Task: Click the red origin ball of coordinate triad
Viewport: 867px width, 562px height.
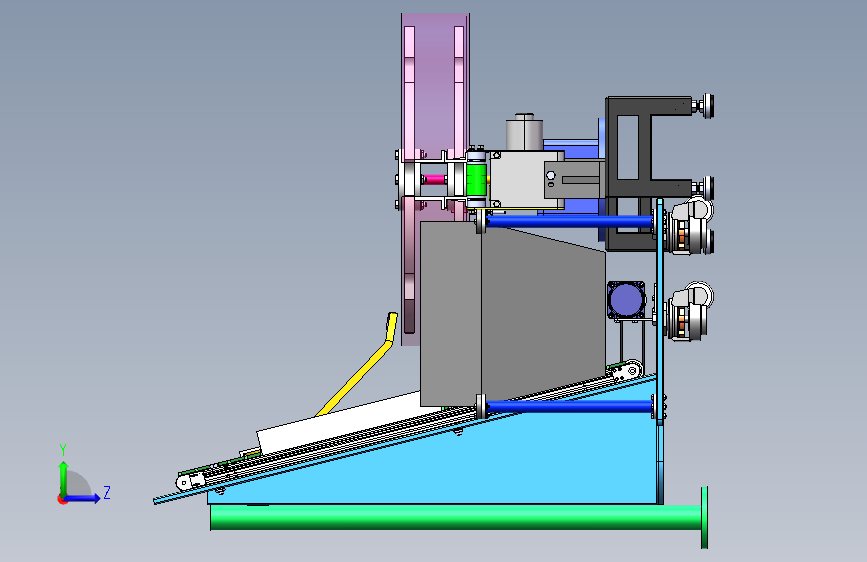Action: point(62,499)
